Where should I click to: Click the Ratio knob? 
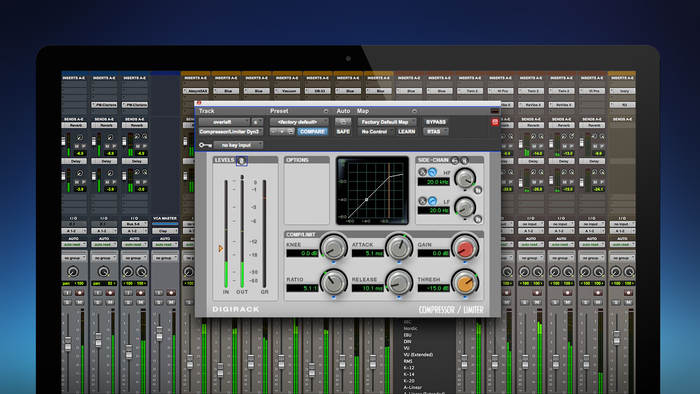click(x=333, y=282)
